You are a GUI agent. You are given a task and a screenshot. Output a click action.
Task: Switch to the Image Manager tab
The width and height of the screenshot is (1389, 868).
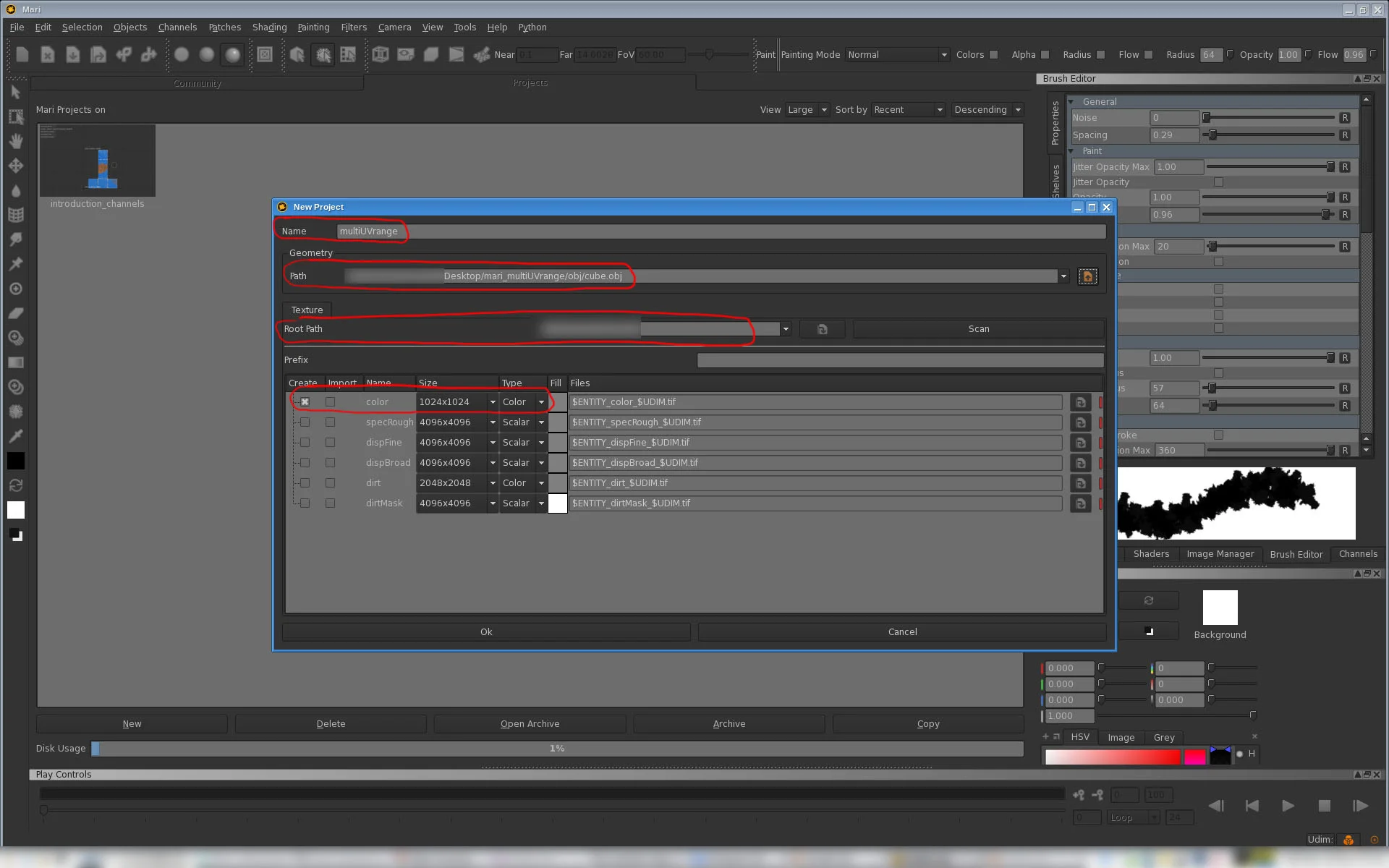pos(1220,554)
